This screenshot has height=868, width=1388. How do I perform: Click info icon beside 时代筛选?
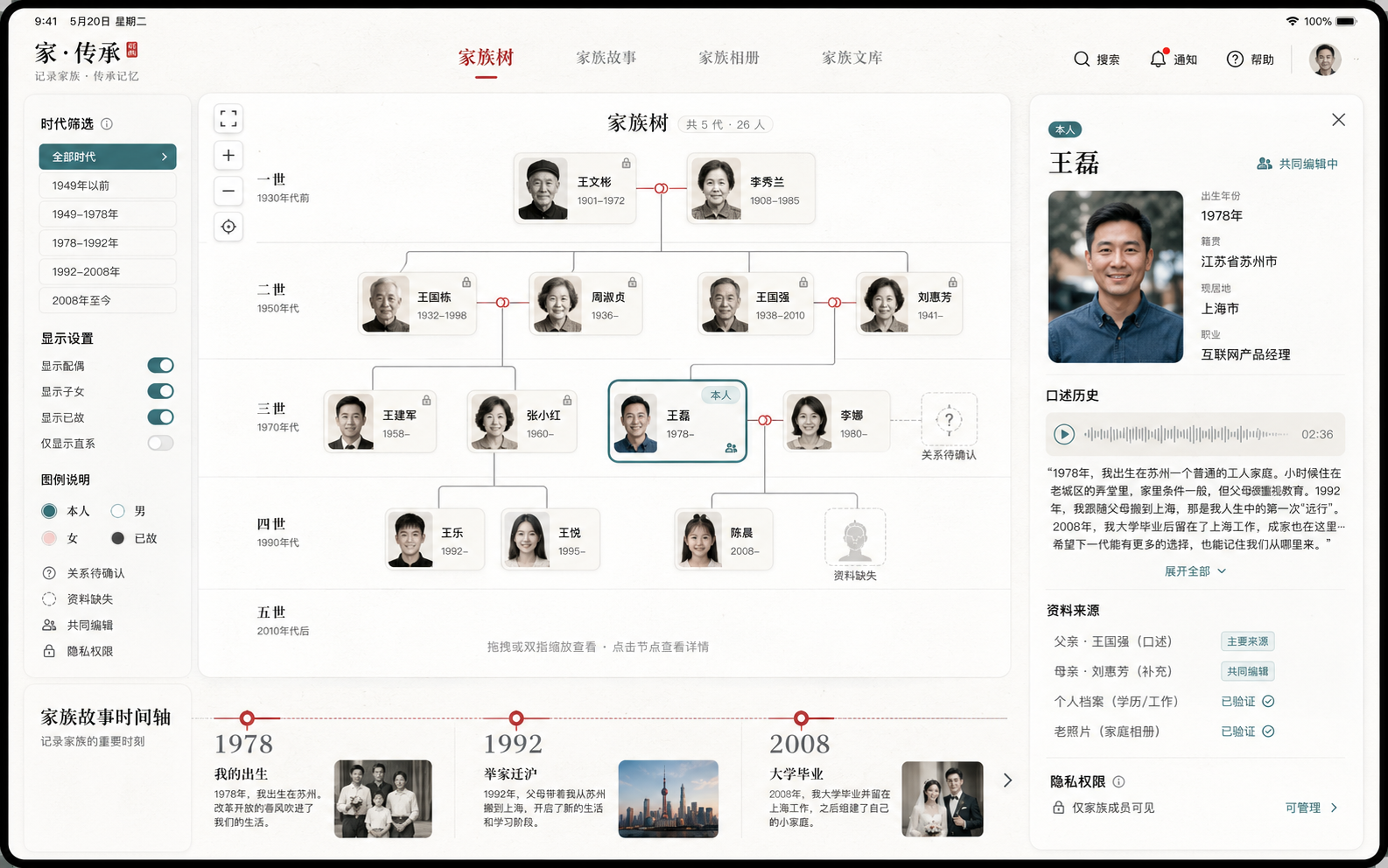click(x=107, y=124)
